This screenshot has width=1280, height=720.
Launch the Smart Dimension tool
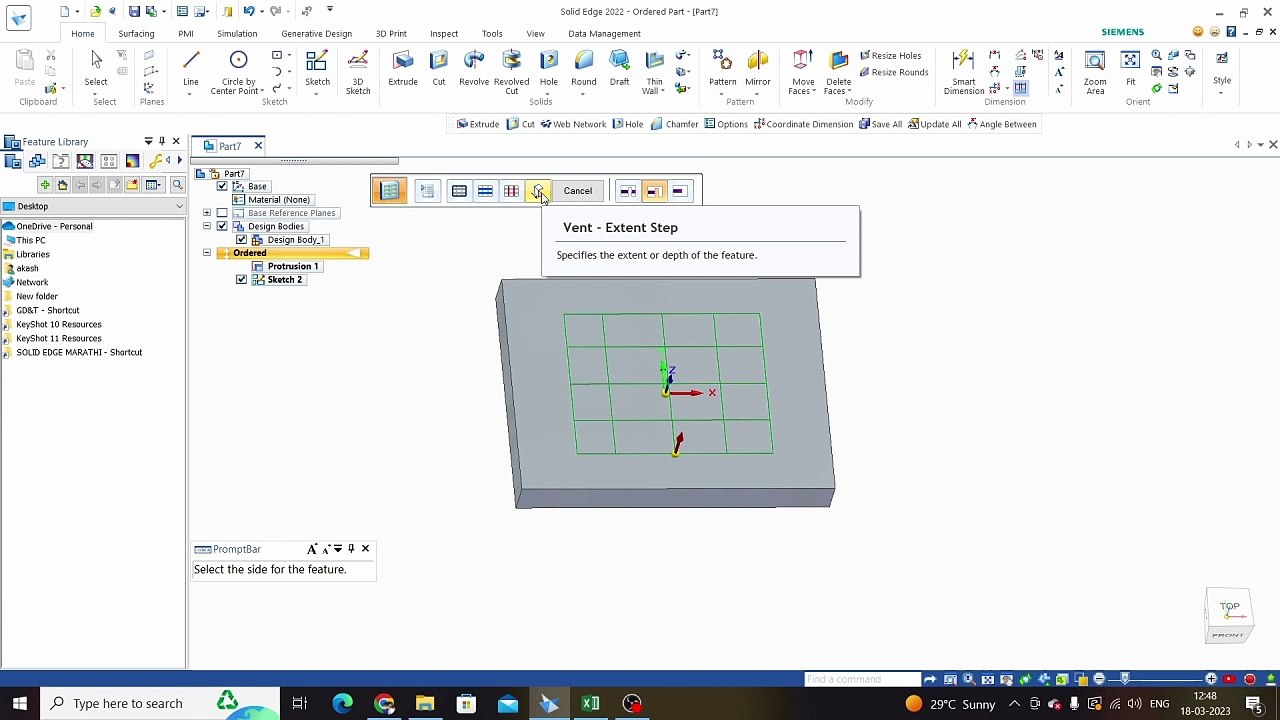click(963, 72)
